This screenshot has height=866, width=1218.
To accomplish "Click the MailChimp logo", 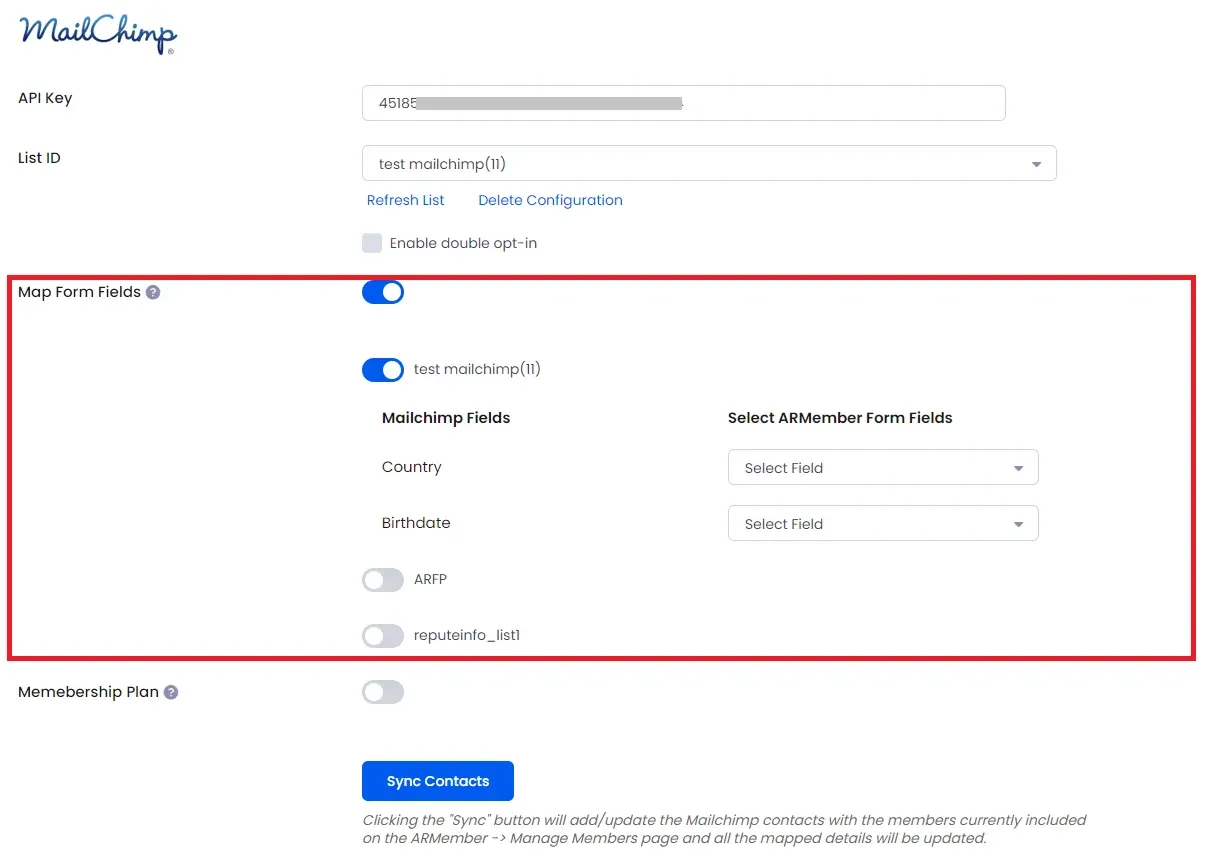I will 98,32.
